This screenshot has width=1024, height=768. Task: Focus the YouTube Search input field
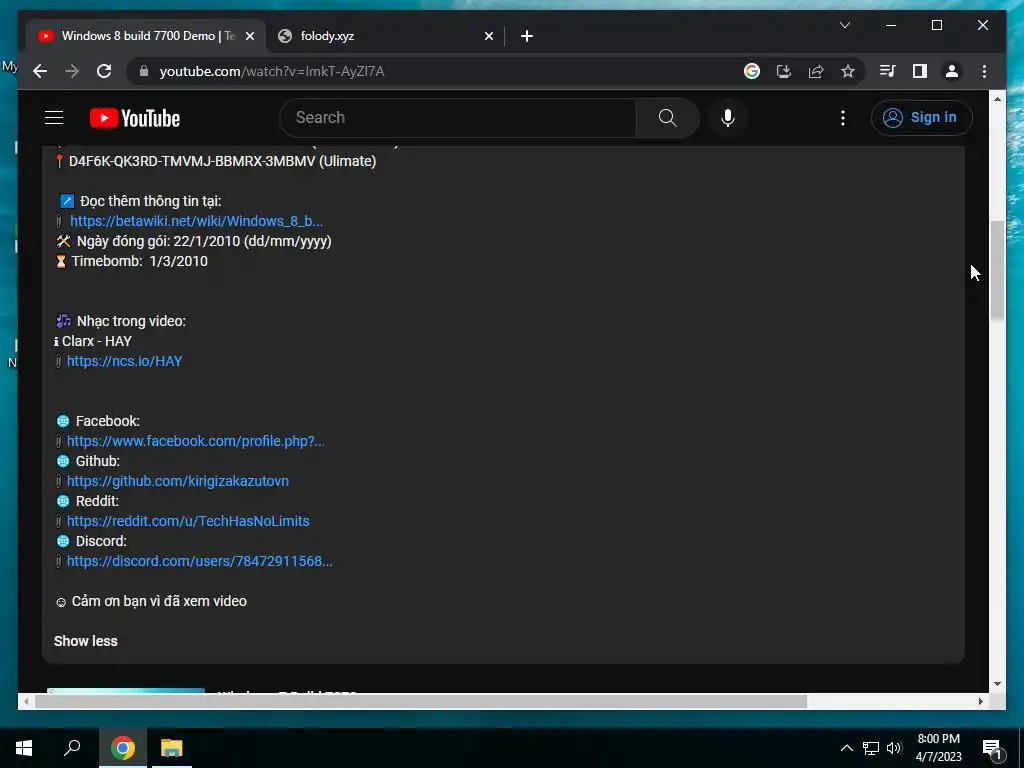458,118
